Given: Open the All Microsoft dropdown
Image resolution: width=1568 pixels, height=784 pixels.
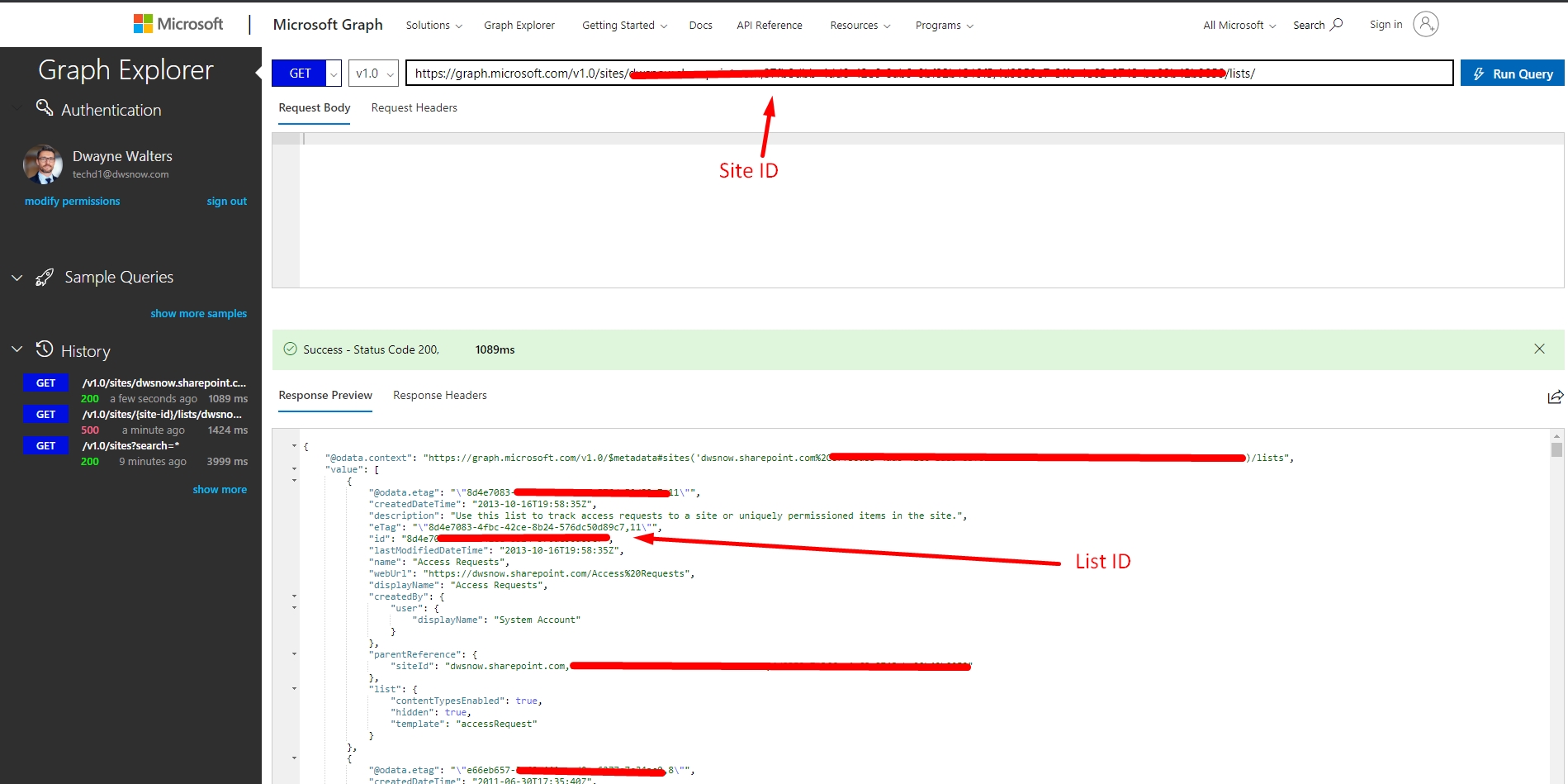Looking at the screenshot, I should [1239, 26].
